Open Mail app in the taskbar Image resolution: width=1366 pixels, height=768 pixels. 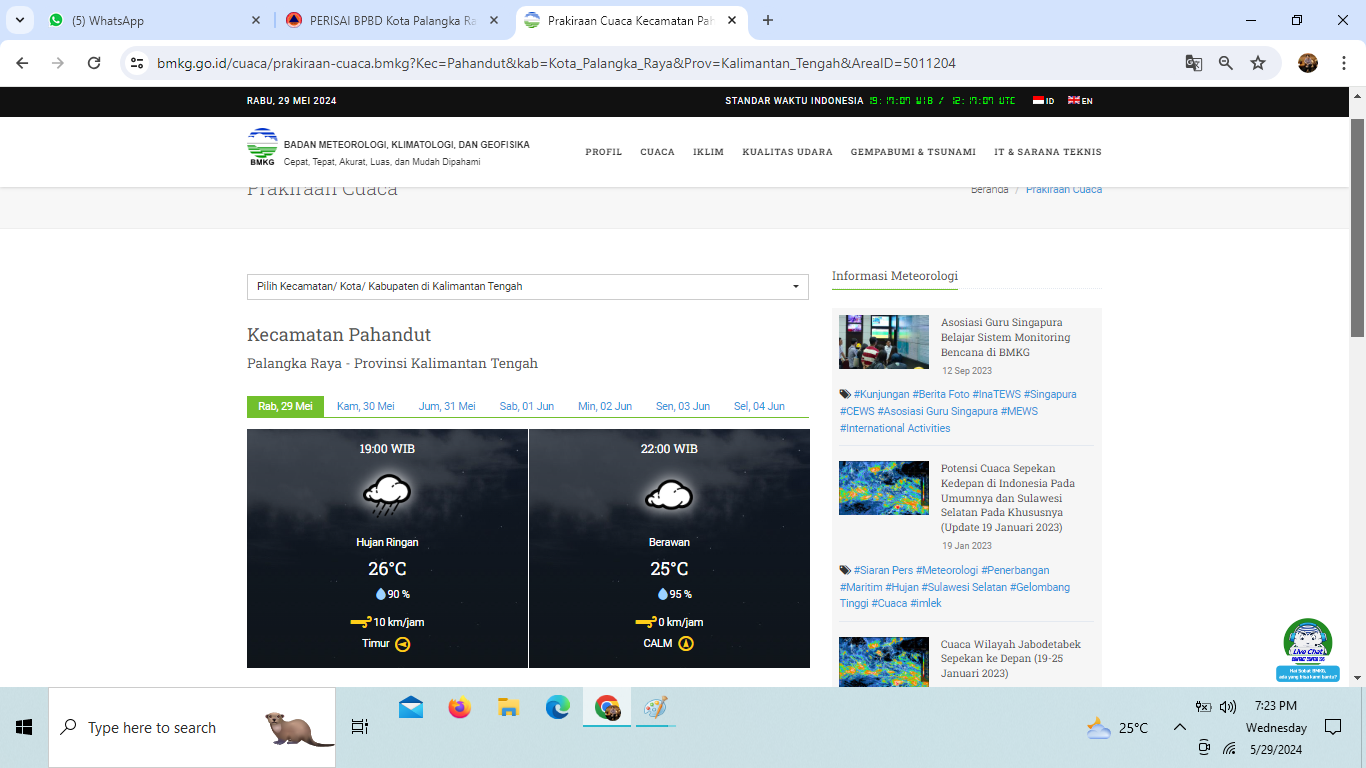[x=410, y=707]
